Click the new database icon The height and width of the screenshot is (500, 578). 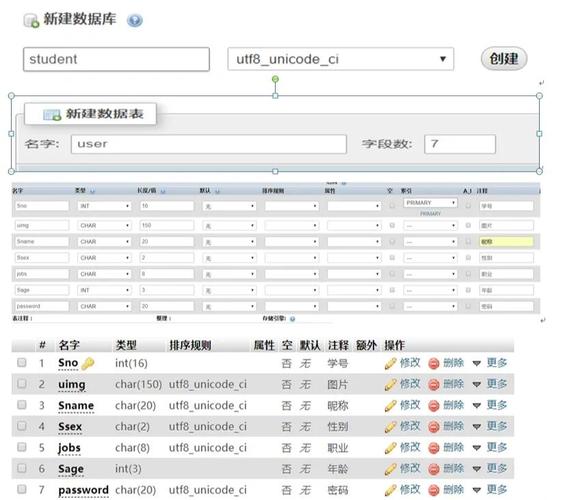[31, 21]
